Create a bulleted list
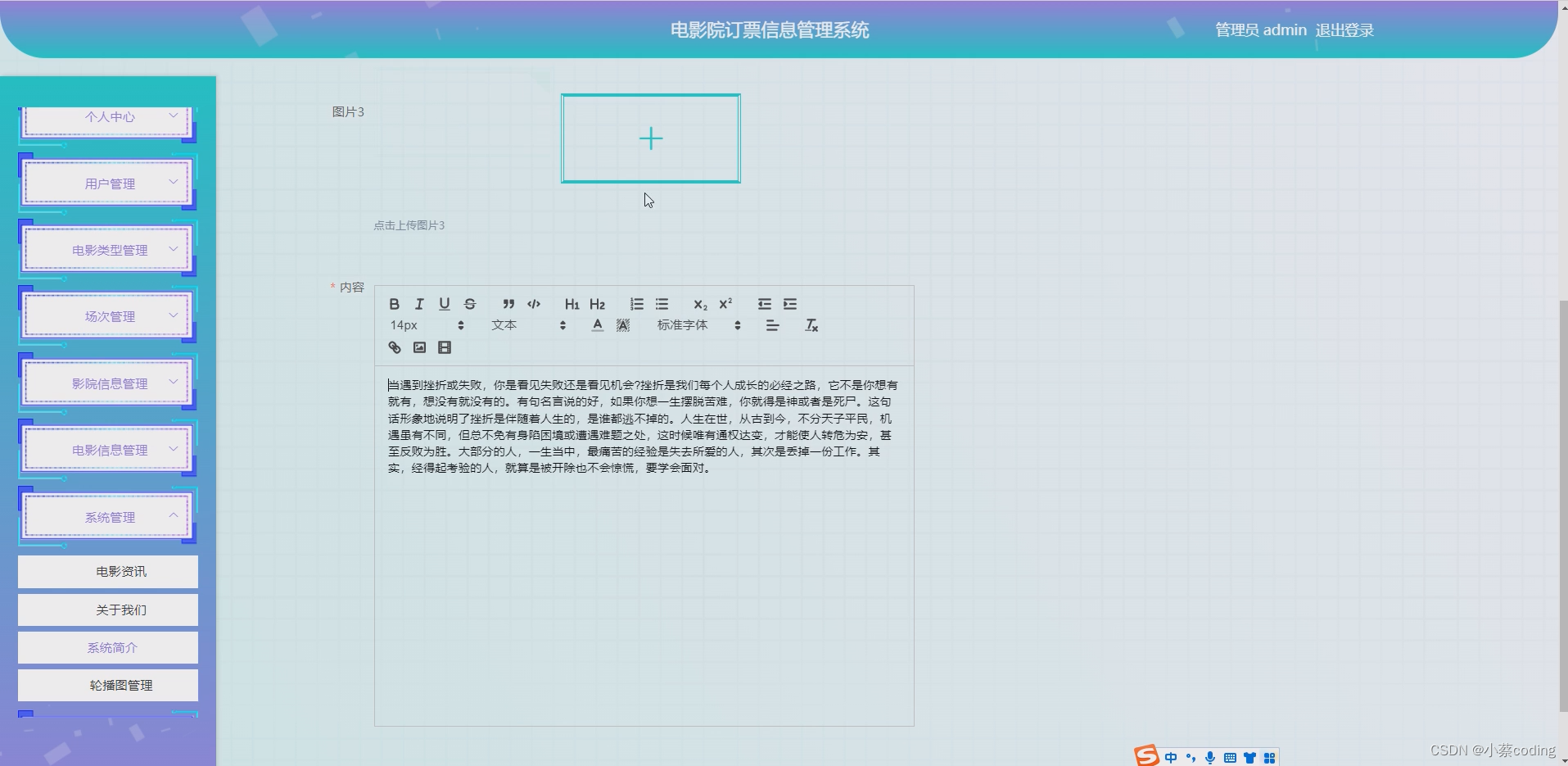 pyautogui.click(x=662, y=304)
